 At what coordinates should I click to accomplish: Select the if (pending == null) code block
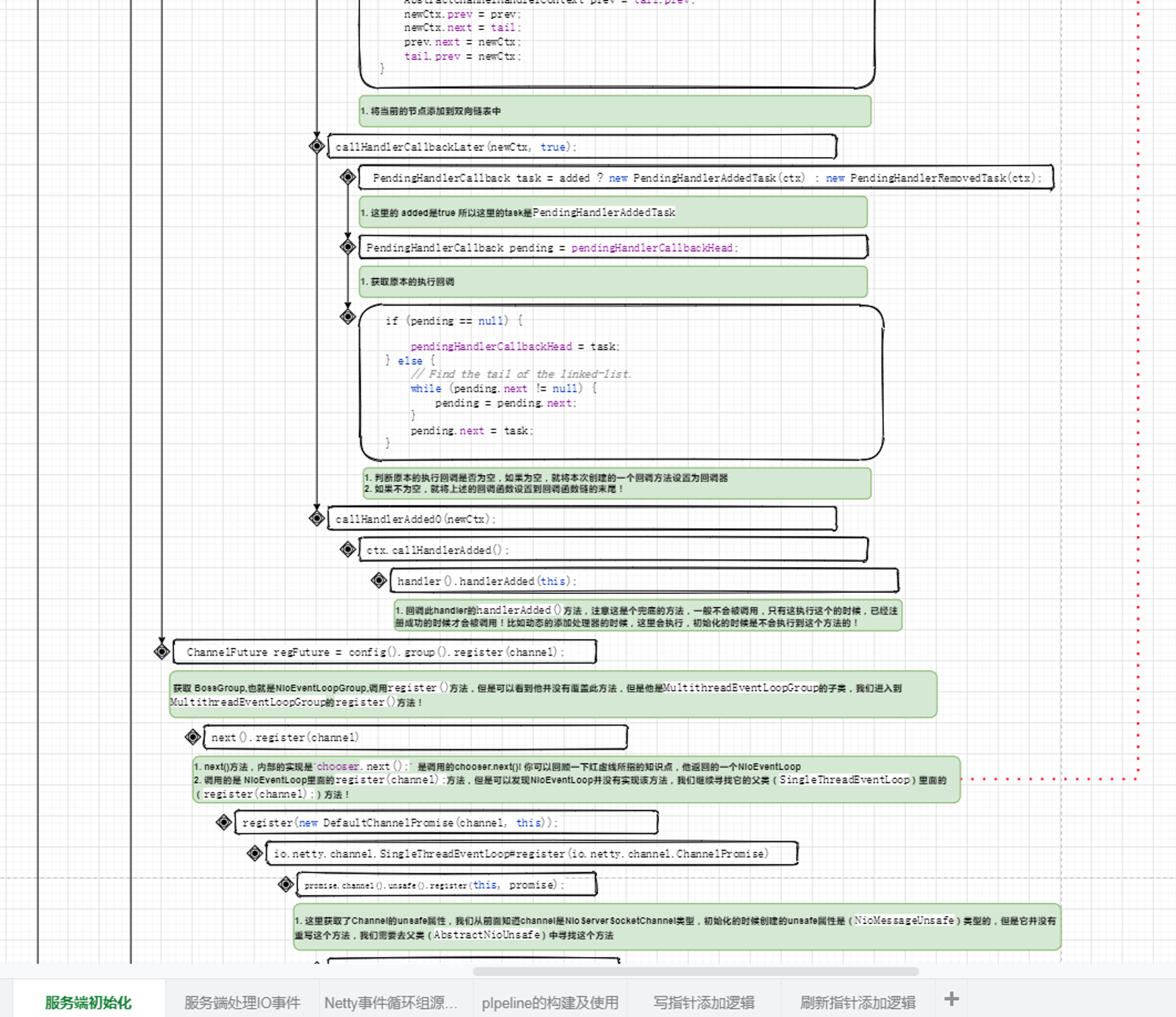pyautogui.click(x=622, y=382)
